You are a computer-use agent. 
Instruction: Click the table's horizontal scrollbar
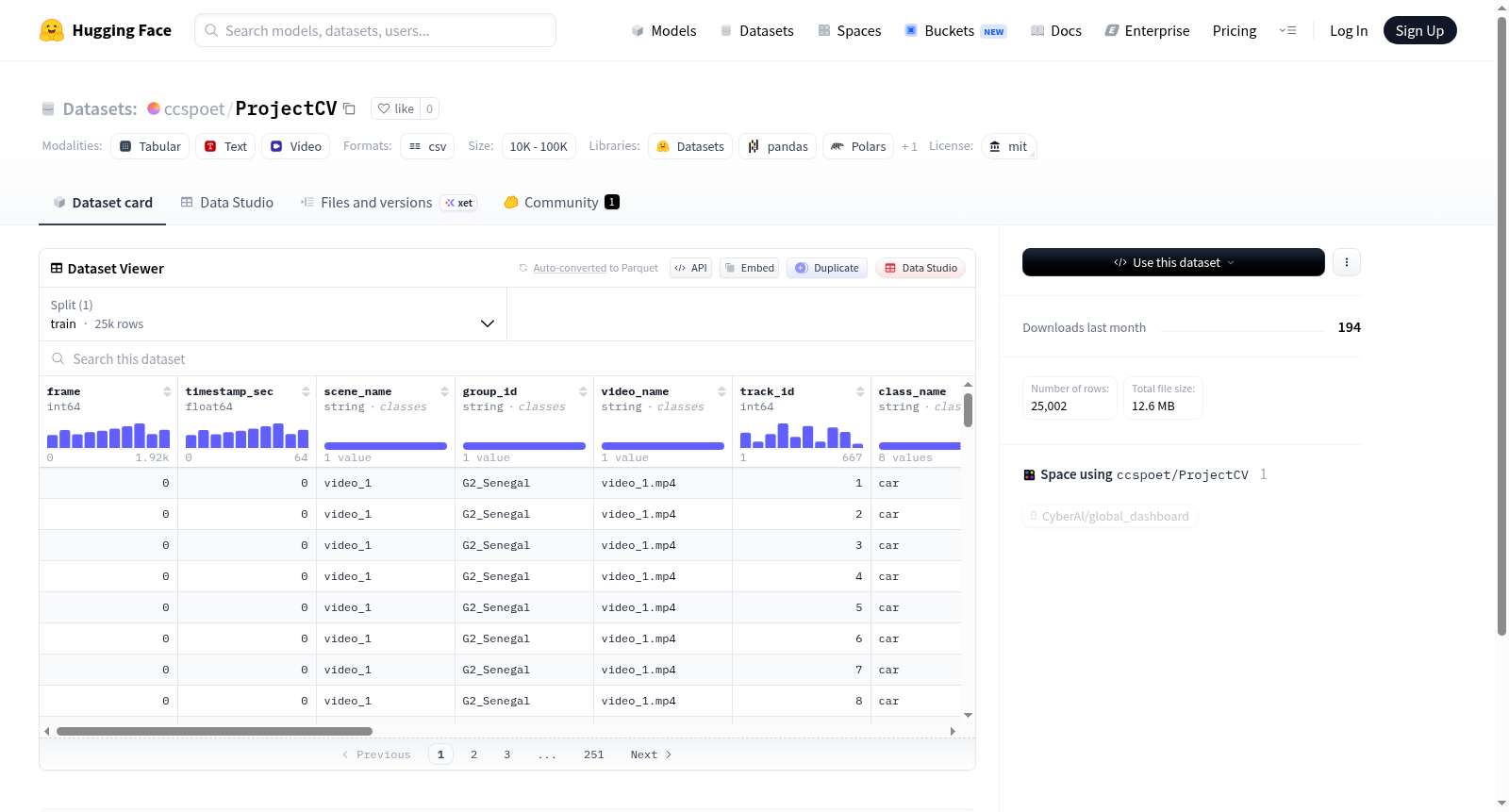[x=214, y=731]
